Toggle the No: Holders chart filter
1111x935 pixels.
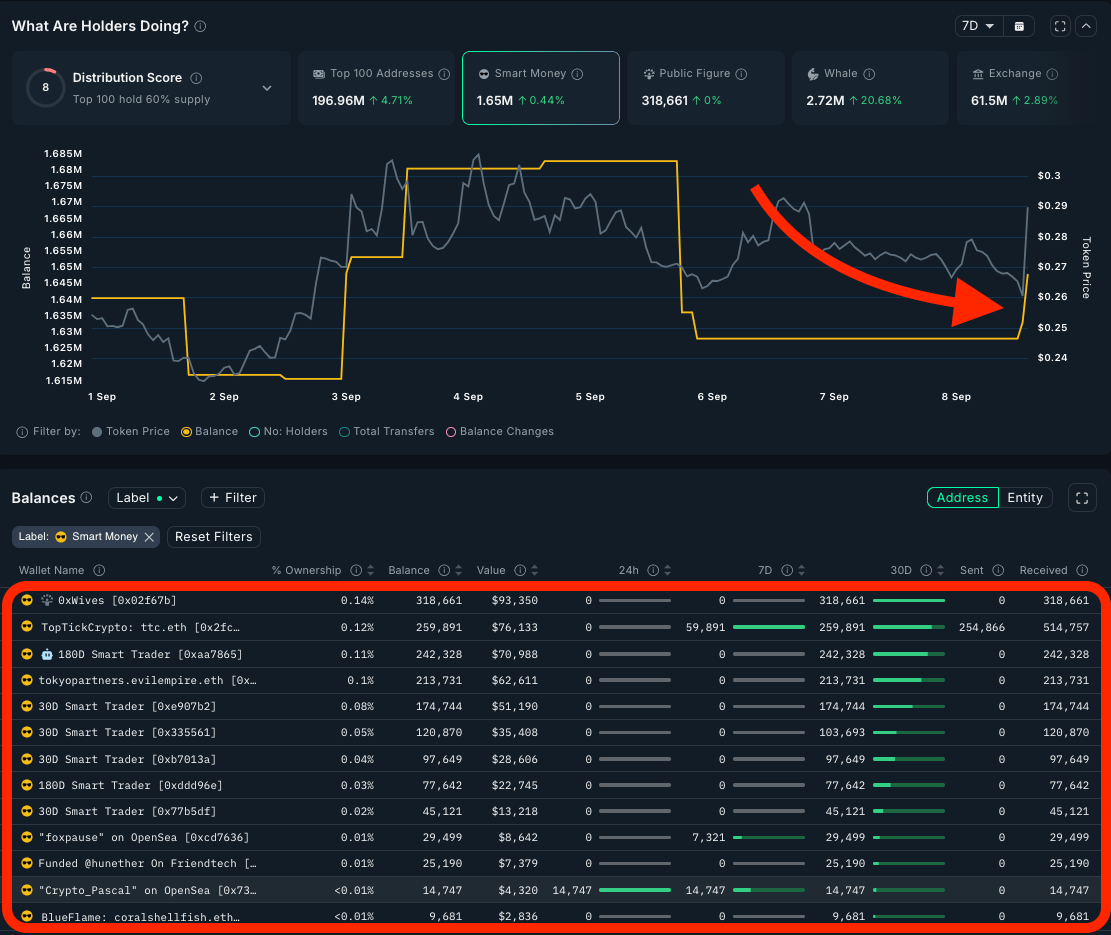(x=288, y=431)
